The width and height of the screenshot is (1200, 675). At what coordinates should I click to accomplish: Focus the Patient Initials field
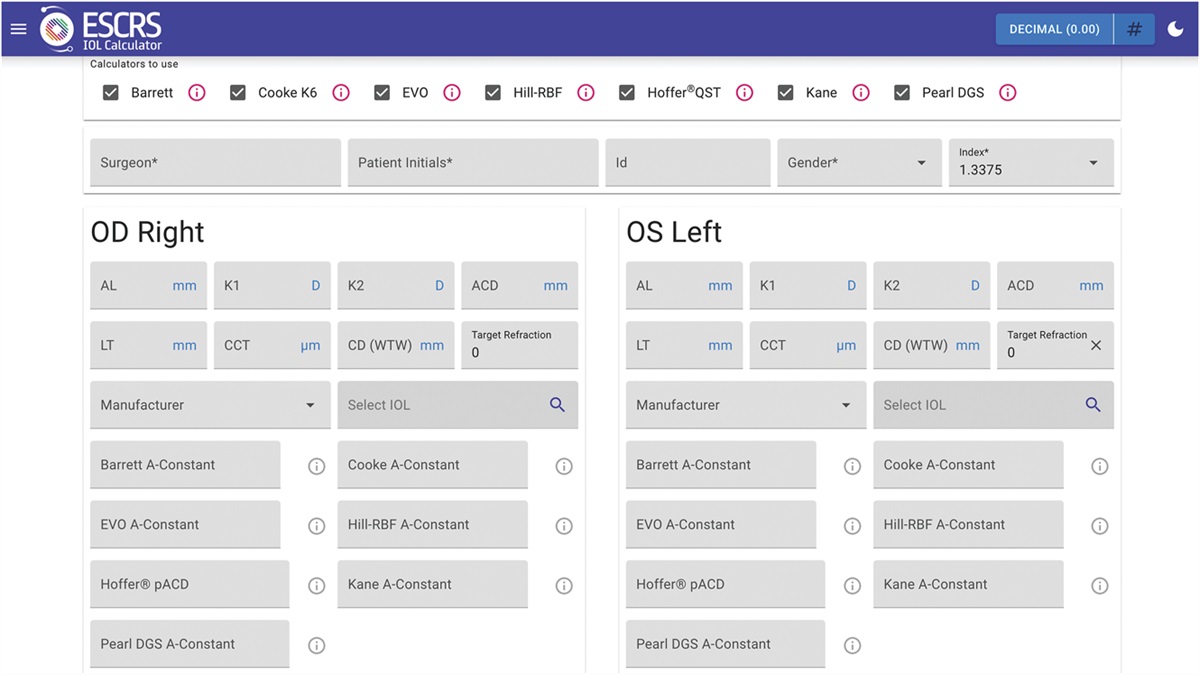pyautogui.click(x=473, y=163)
